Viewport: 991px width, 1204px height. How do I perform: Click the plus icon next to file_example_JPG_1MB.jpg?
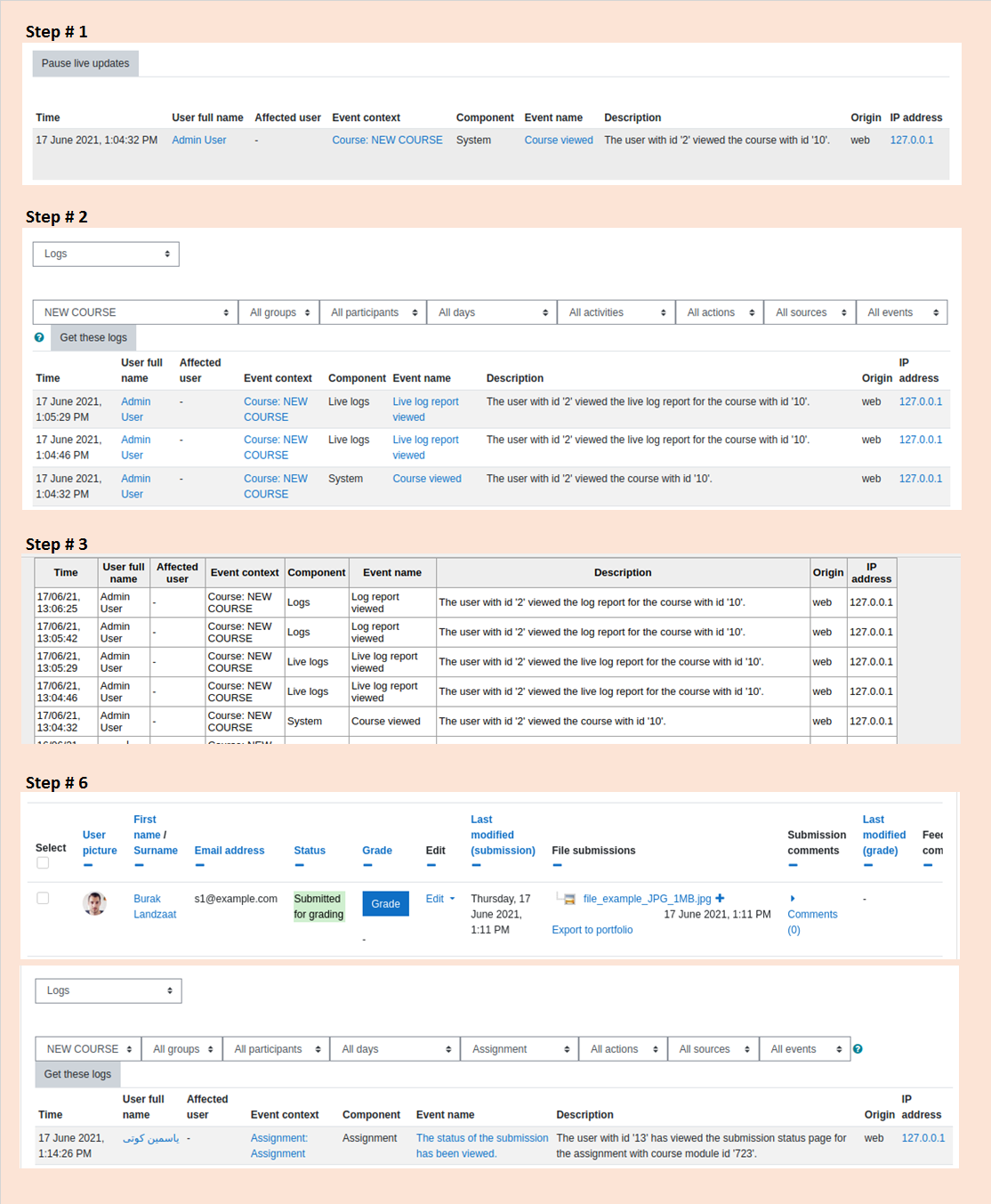click(720, 898)
